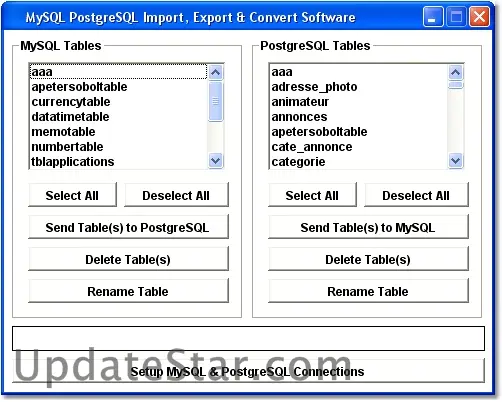Minimize the Import Export window
Screen dimensions: 502x402
pyautogui.click(x=433, y=16)
